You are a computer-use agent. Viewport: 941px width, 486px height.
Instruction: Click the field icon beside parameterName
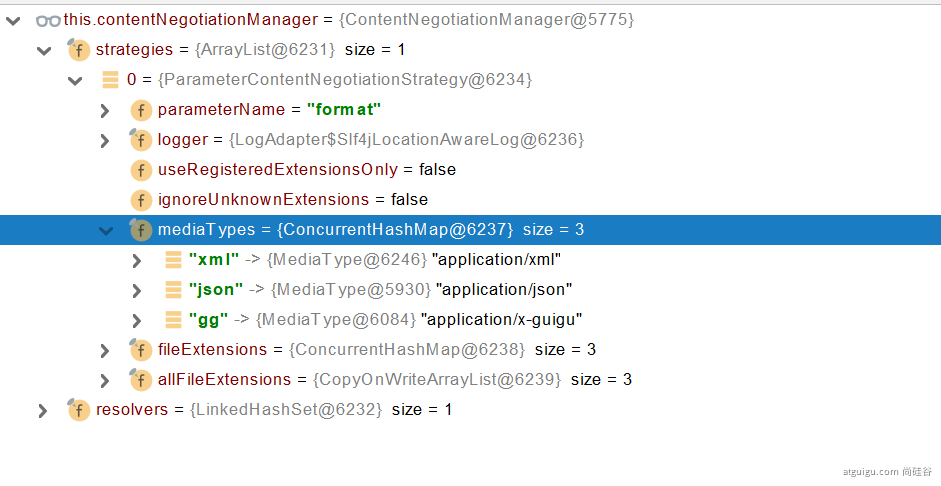pos(141,110)
